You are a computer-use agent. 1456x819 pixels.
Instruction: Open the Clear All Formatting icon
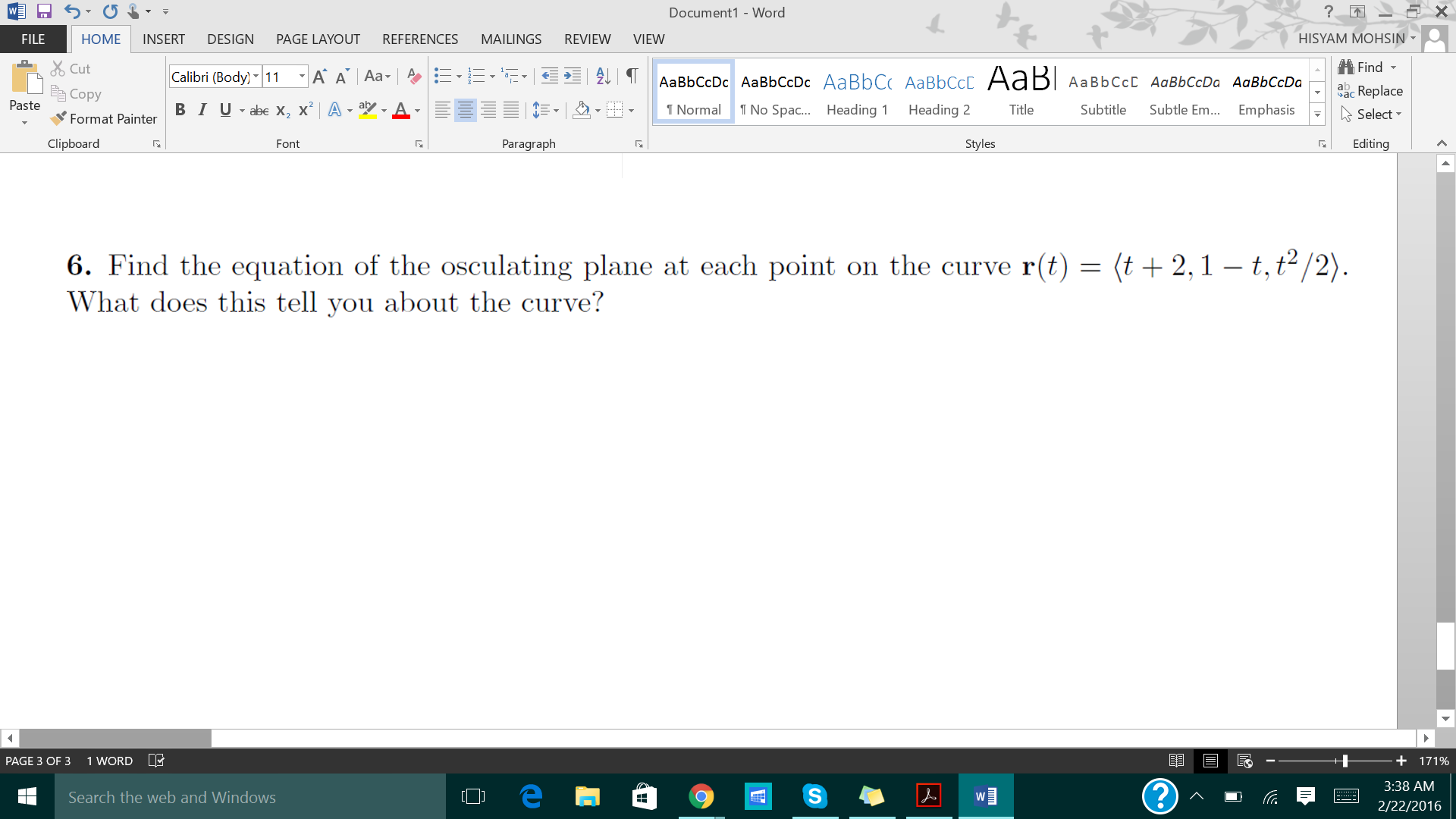tap(413, 76)
